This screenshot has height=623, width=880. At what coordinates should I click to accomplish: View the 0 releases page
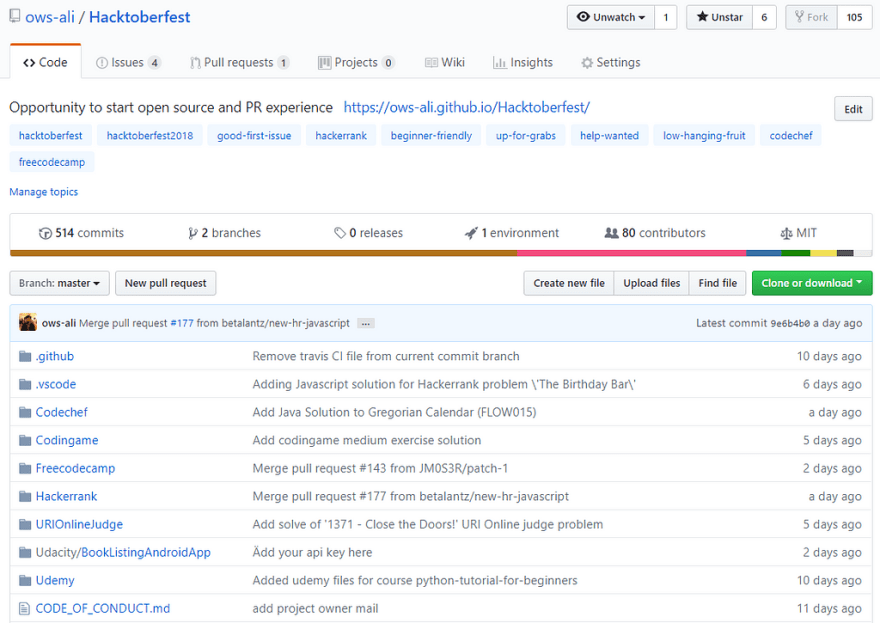coord(369,233)
